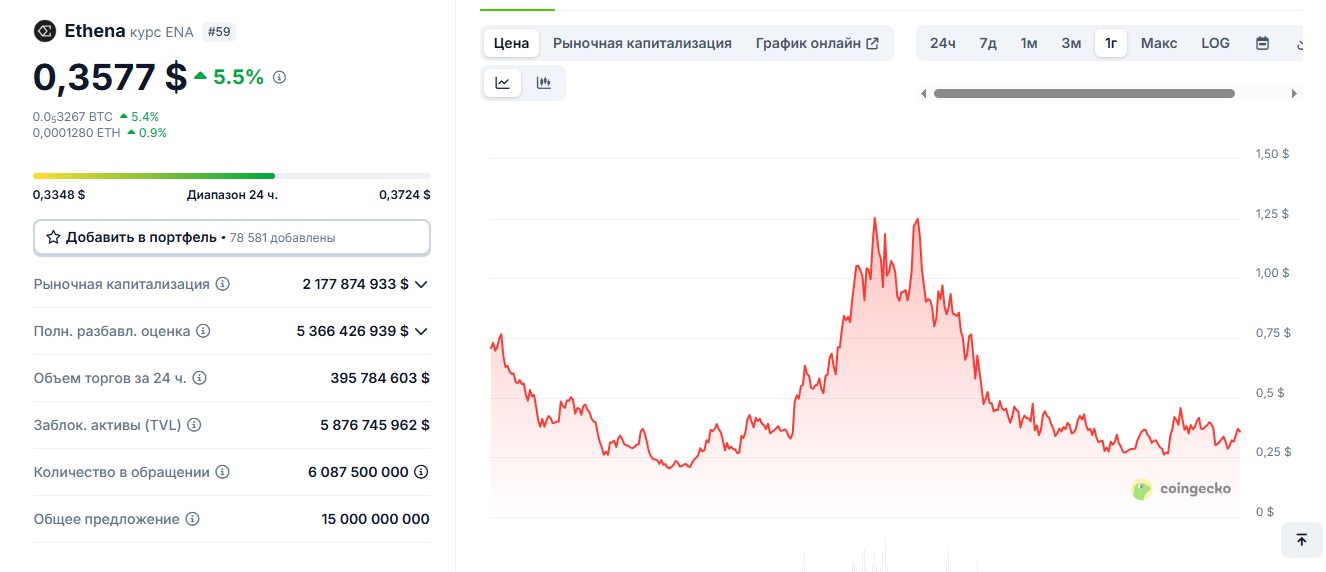Click the info icon beside Количество в обращении label
Image resolution: width=1326 pixels, height=572 pixels.
[x=222, y=472]
